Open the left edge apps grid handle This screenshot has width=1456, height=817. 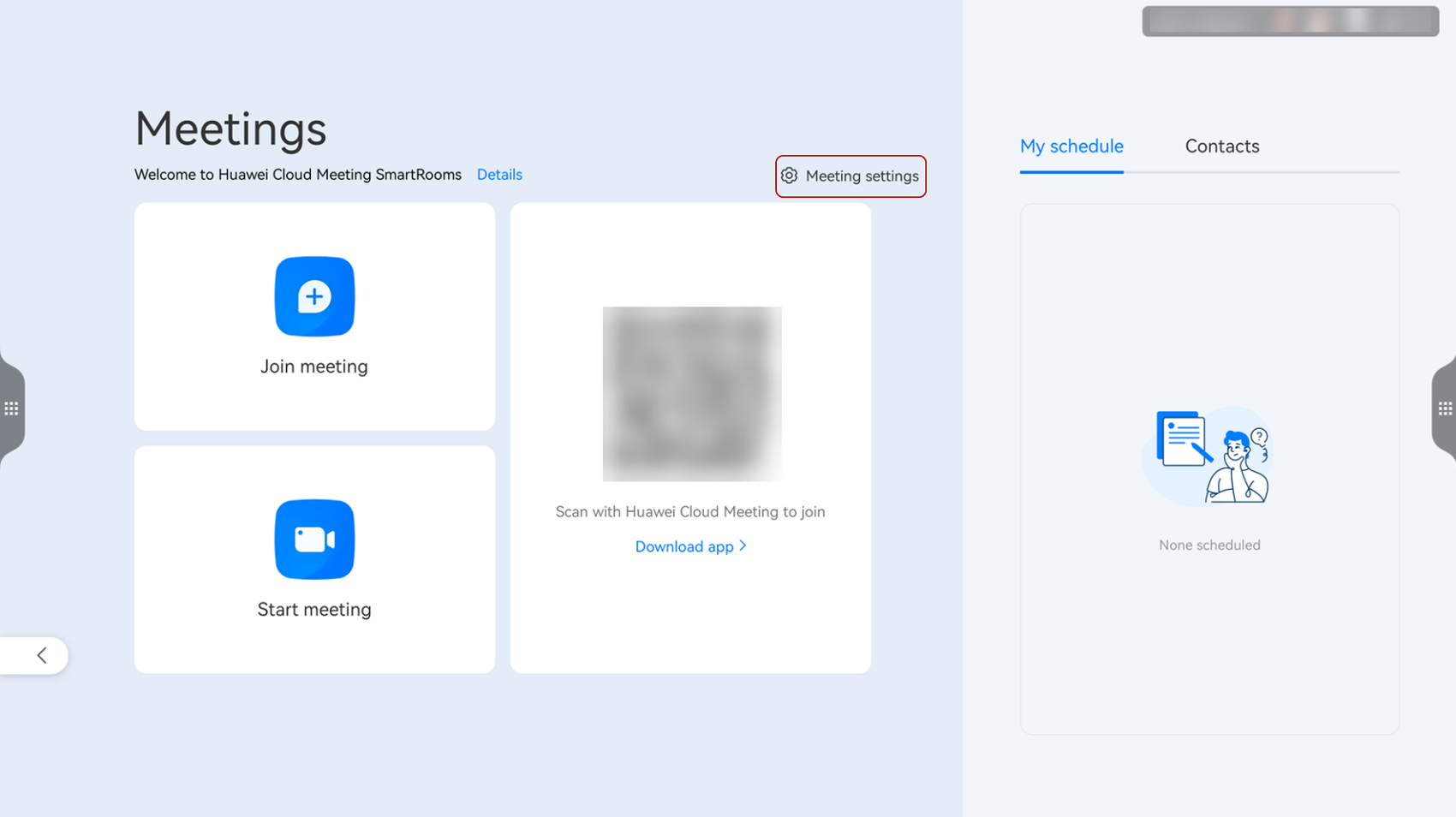coord(11,408)
